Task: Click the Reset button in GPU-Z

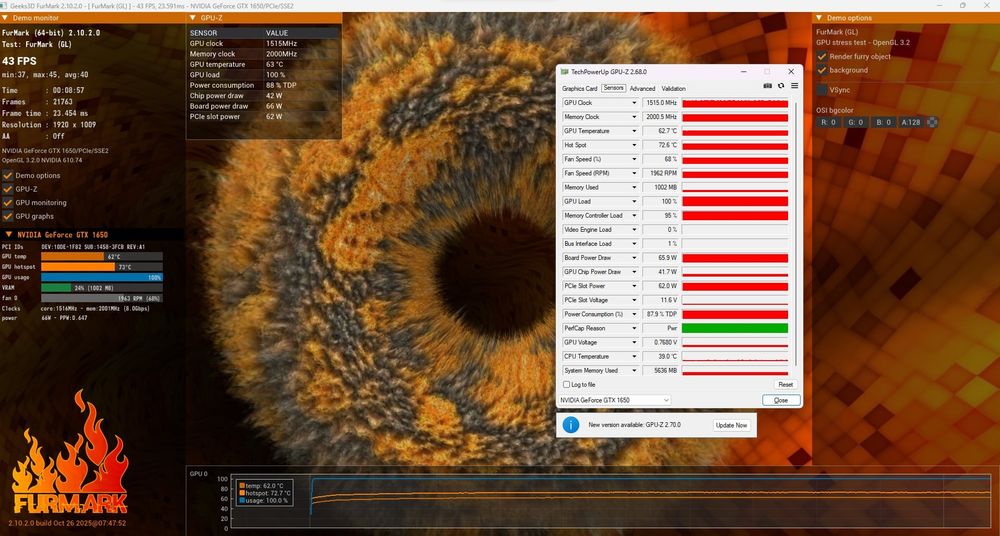Action: coord(786,385)
